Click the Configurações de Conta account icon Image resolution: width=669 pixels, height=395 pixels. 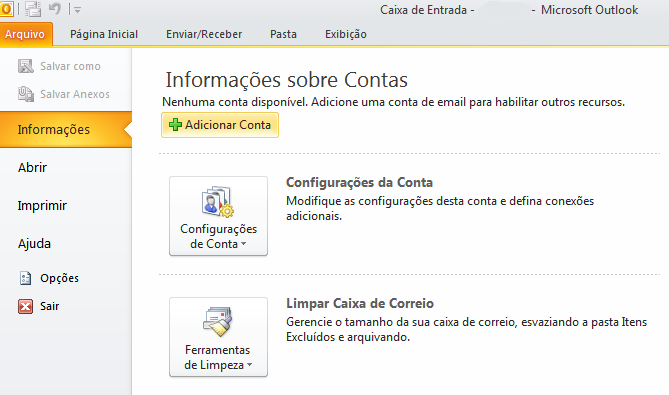click(x=218, y=202)
